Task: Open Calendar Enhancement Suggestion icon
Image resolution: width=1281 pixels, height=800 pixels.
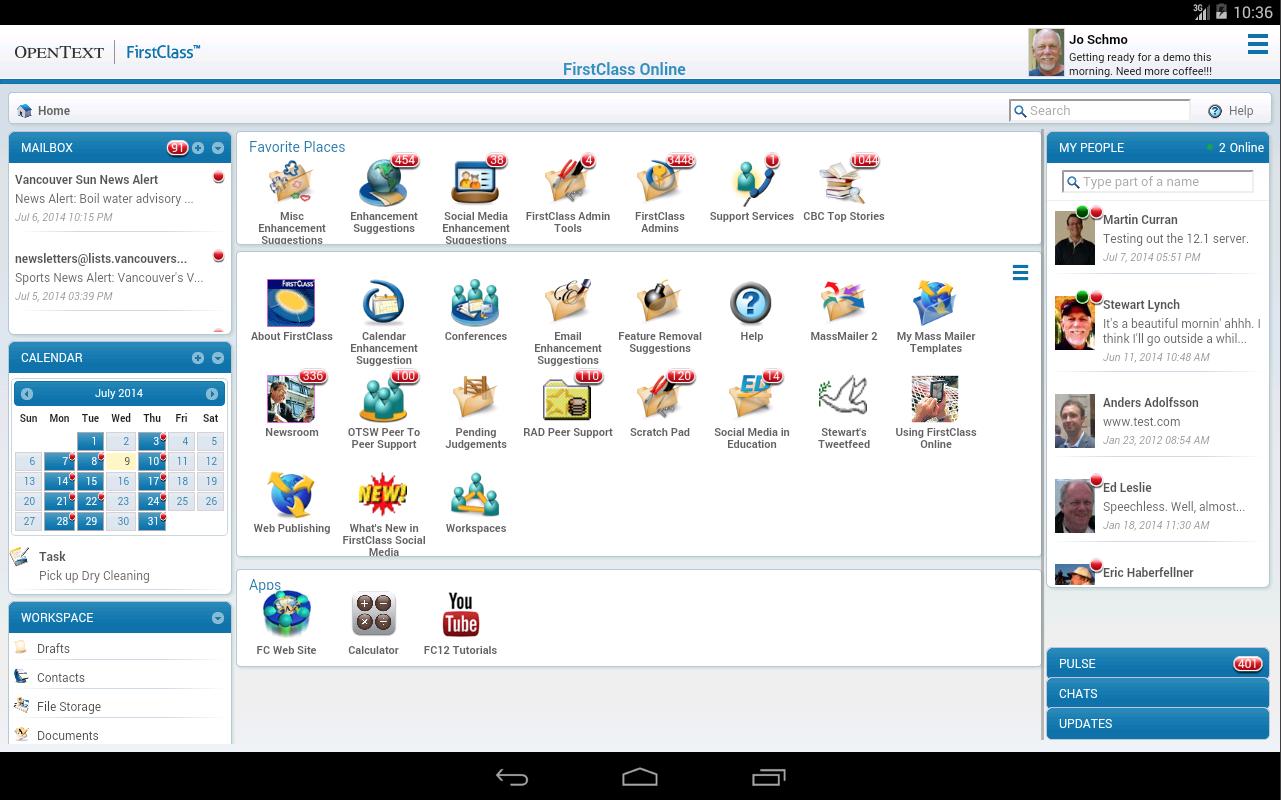Action: click(384, 303)
